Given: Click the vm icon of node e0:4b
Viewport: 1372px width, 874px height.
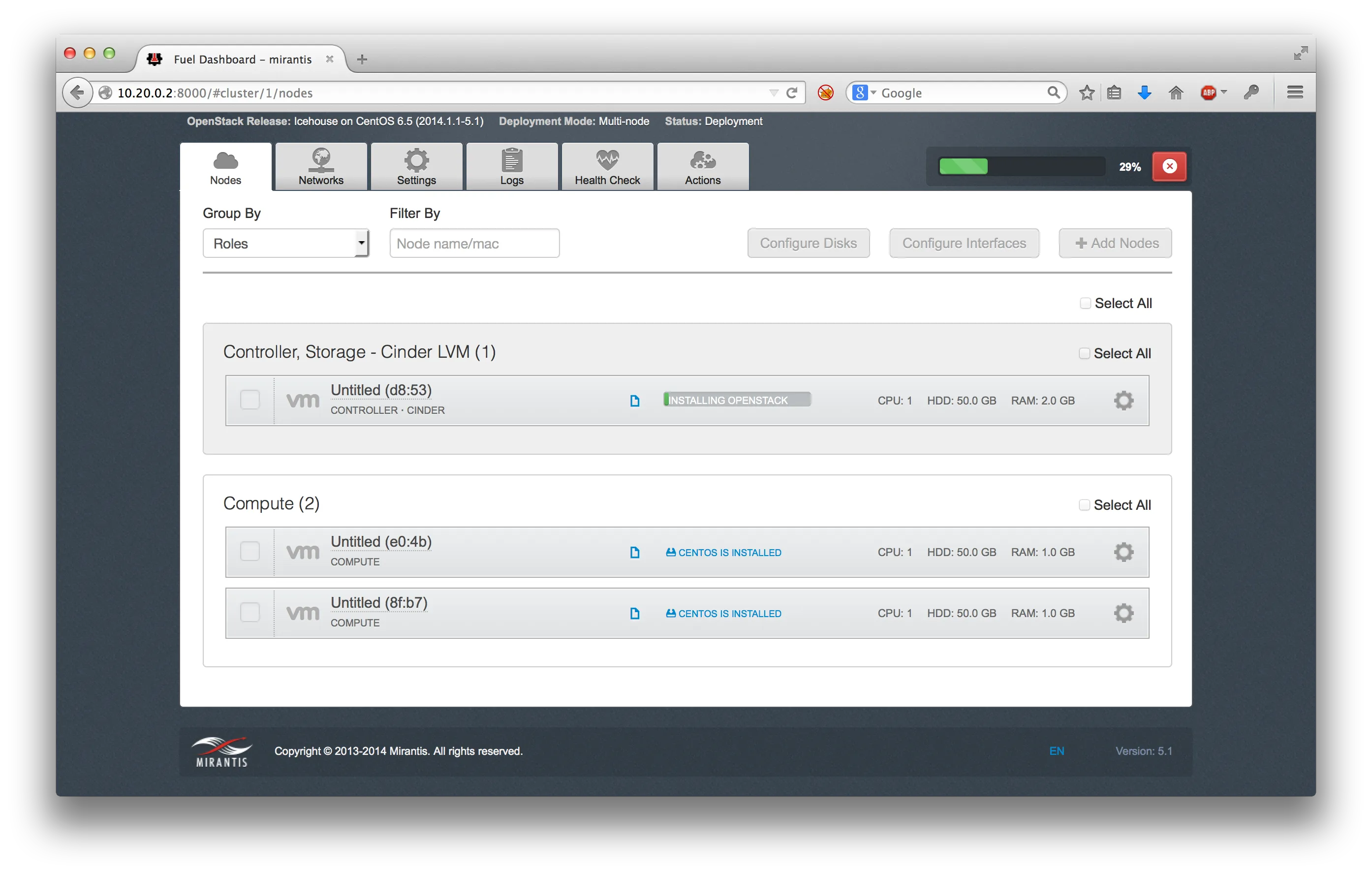Looking at the screenshot, I should click(303, 552).
